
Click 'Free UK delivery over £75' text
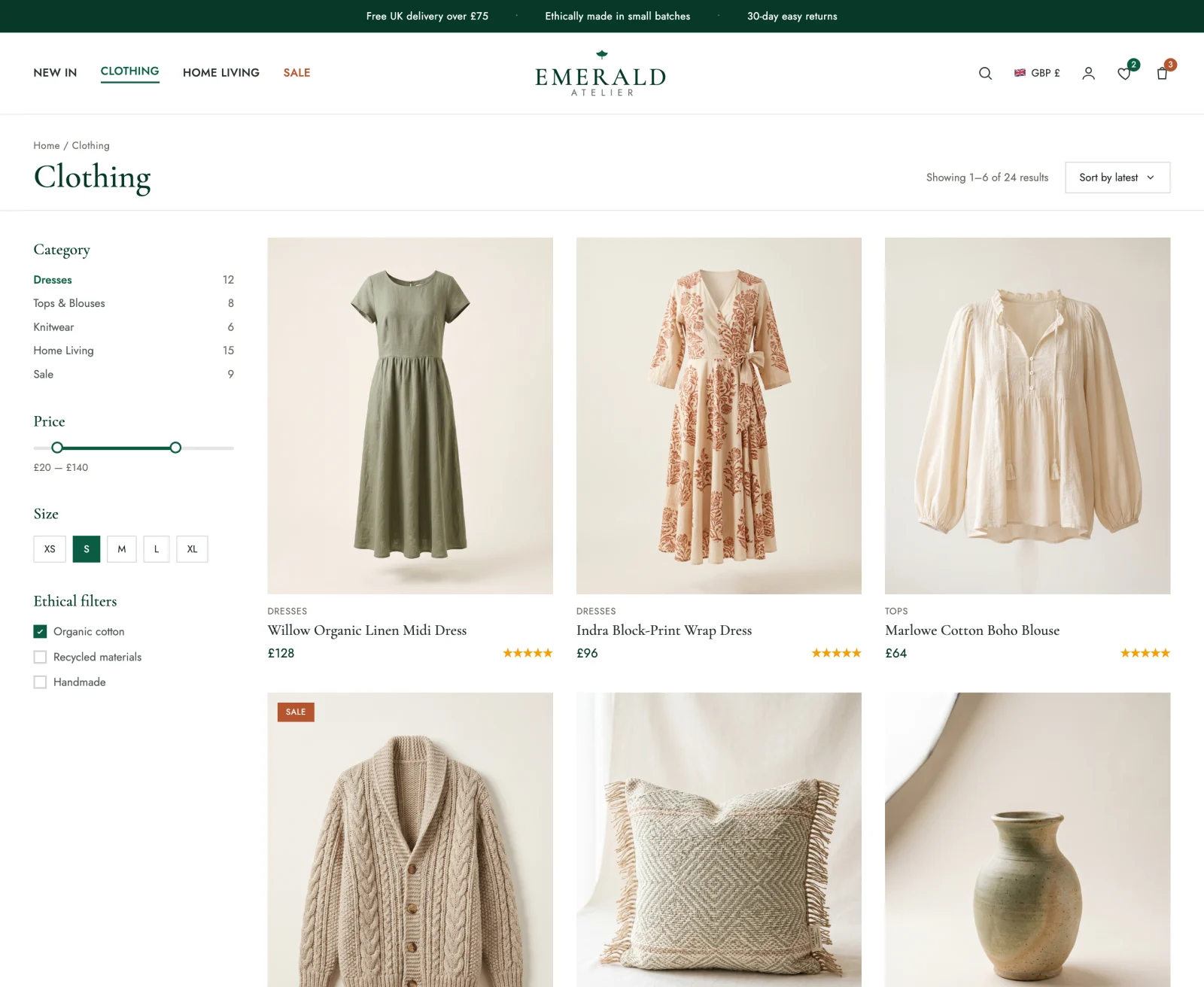pyautogui.click(x=427, y=16)
